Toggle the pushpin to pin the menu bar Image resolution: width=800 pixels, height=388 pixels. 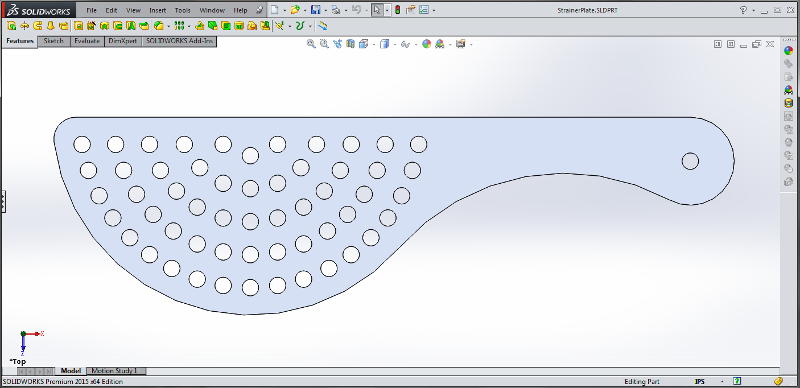pyautogui.click(x=259, y=10)
